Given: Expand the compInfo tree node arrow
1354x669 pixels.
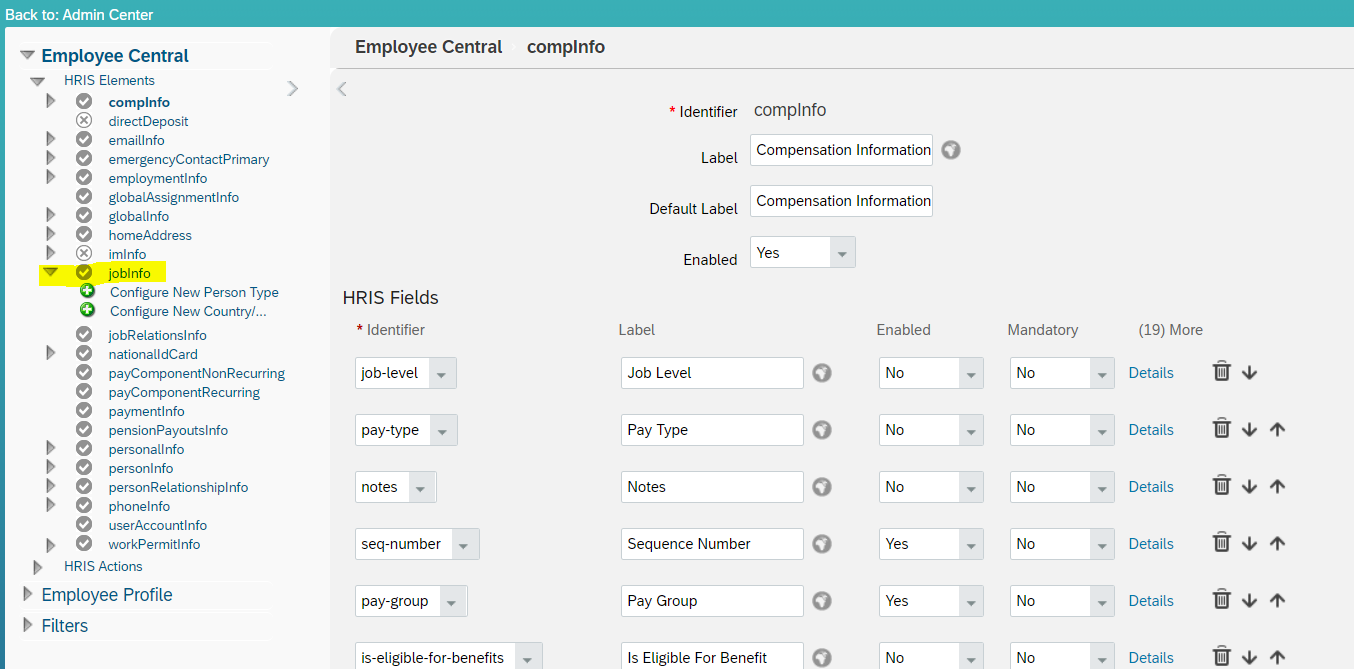Looking at the screenshot, I should point(51,101).
